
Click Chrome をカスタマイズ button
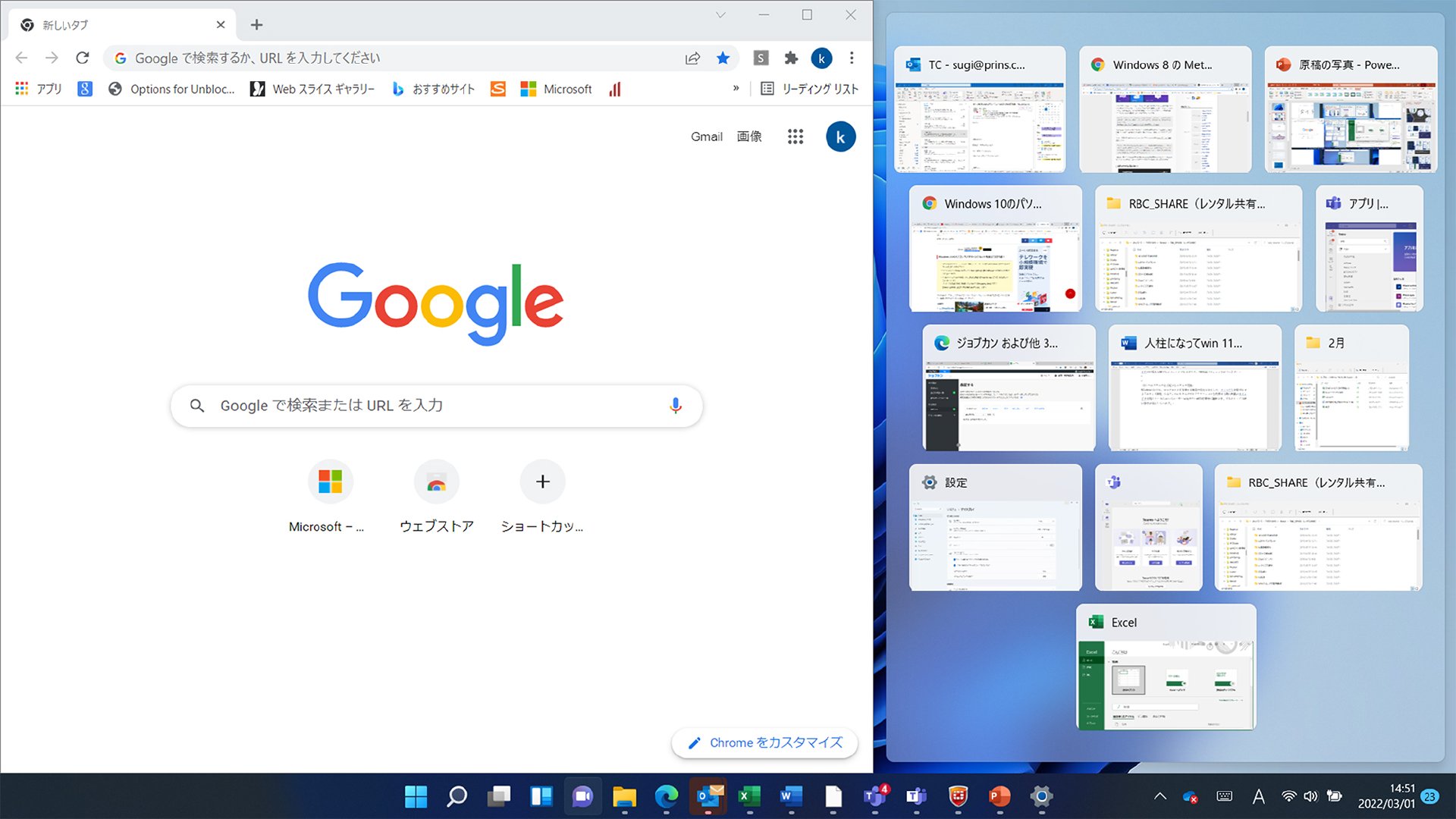pos(764,743)
